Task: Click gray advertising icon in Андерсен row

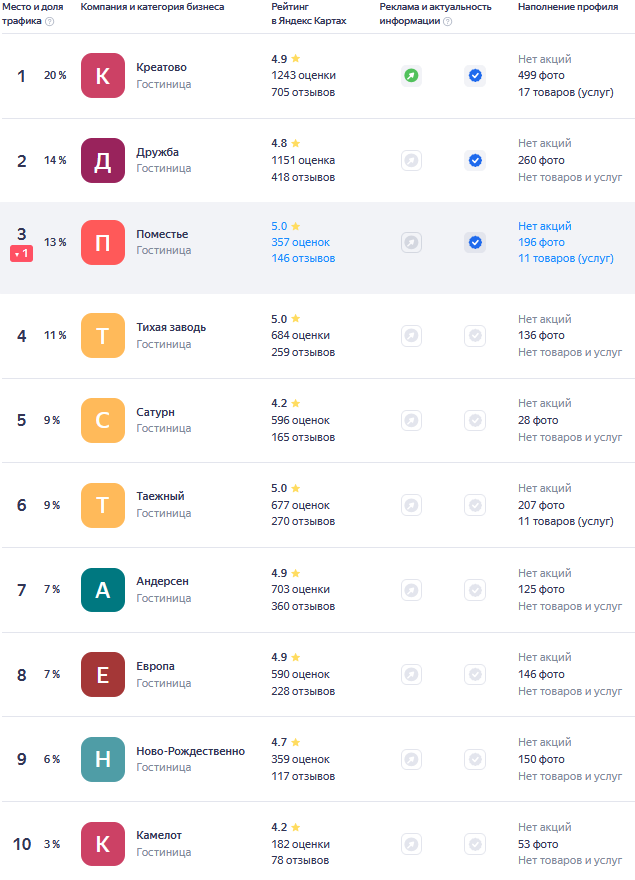Action: [x=412, y=590]
